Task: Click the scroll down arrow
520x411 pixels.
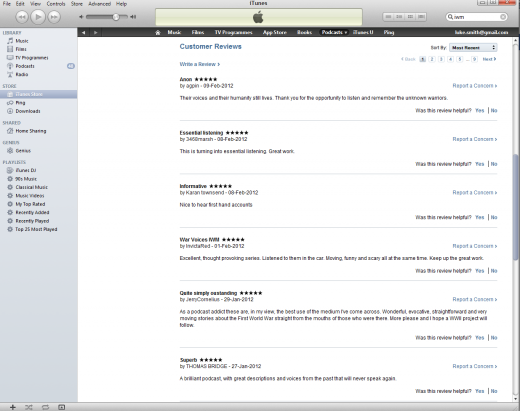Action: coord(516,398)
